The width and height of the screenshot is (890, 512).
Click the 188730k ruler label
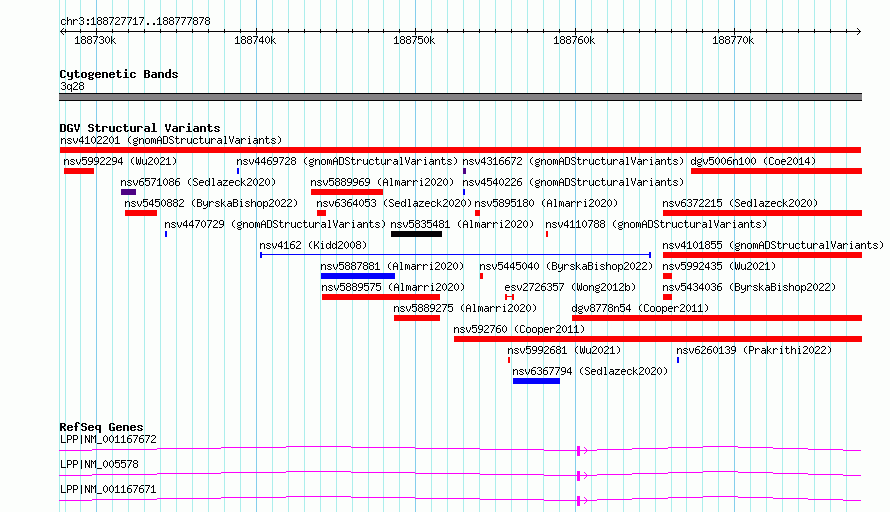point(95,40)
